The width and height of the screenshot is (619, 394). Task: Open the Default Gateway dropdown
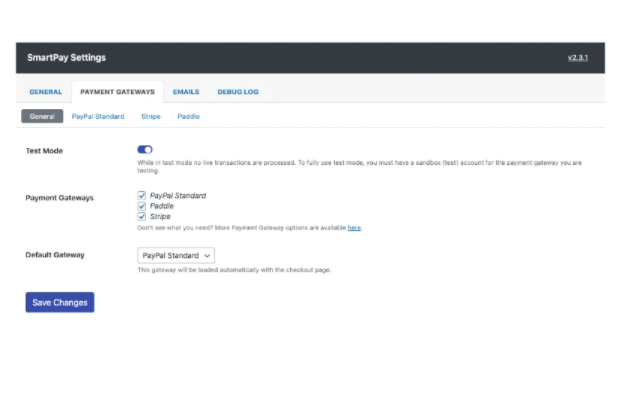point(176,255)
